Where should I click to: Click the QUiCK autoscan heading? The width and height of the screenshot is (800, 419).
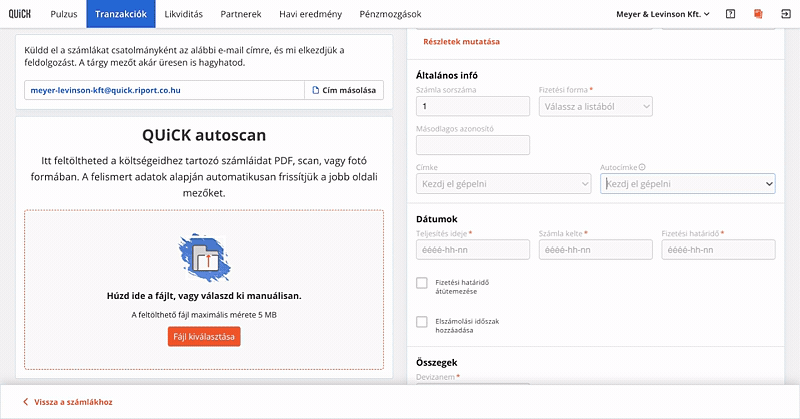(204, 135)
